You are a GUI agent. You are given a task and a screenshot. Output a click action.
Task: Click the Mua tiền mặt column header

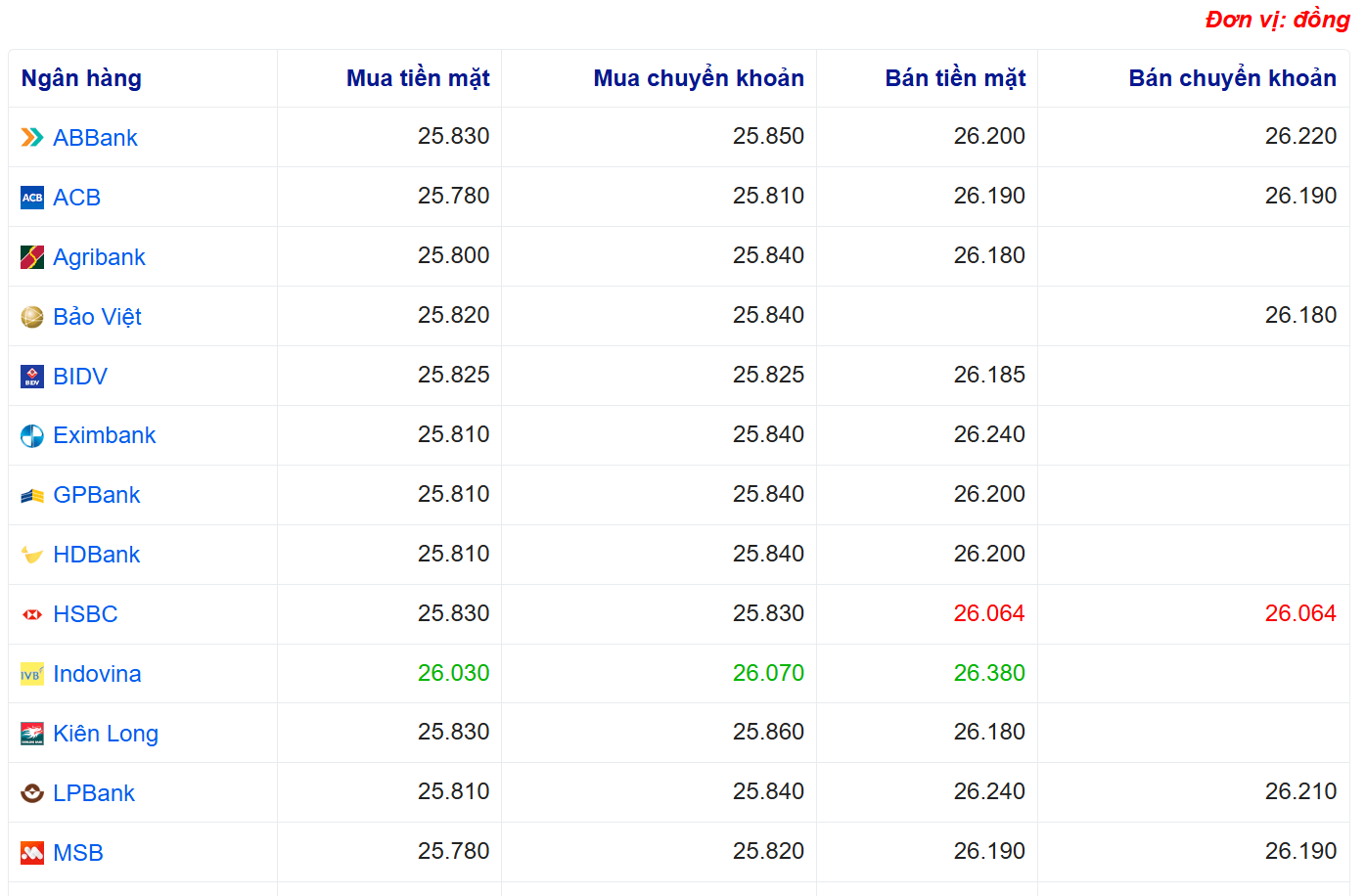coord(418,78)
